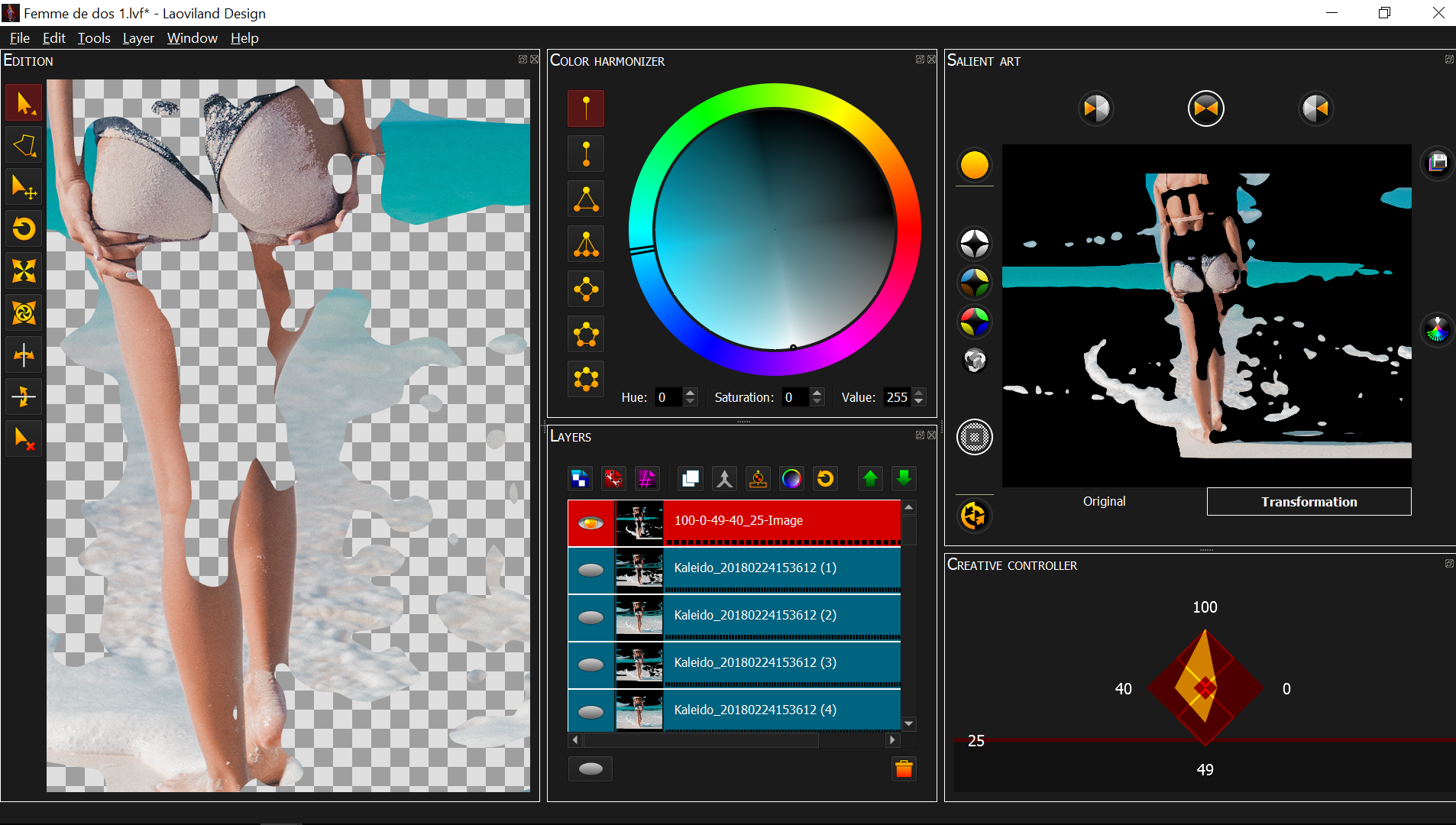Select the move arrow tool
The width and height of the screenshot is (1456, 825).
point(24,187)
